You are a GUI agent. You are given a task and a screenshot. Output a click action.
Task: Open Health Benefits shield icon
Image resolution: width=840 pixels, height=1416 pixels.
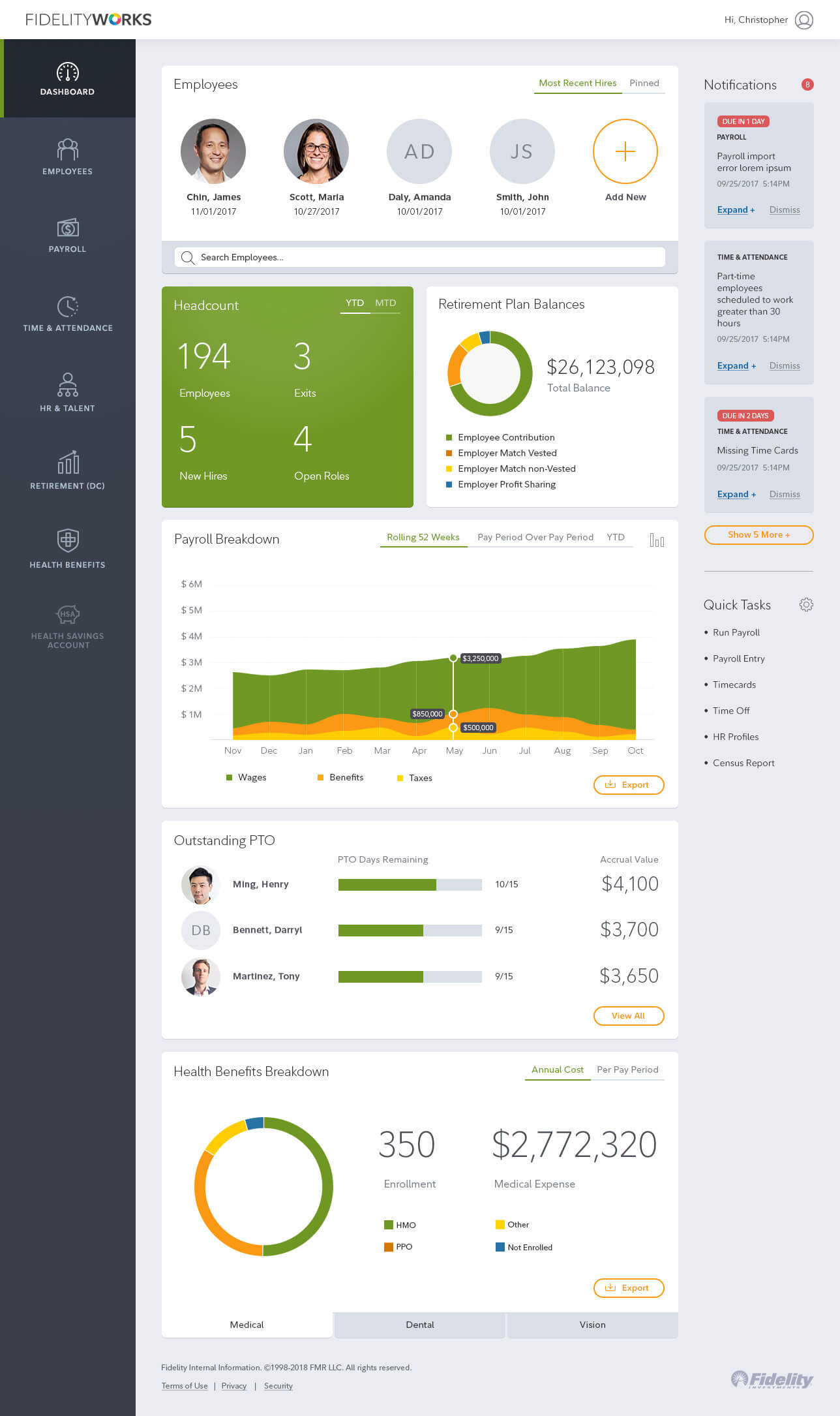coord(67,540)
